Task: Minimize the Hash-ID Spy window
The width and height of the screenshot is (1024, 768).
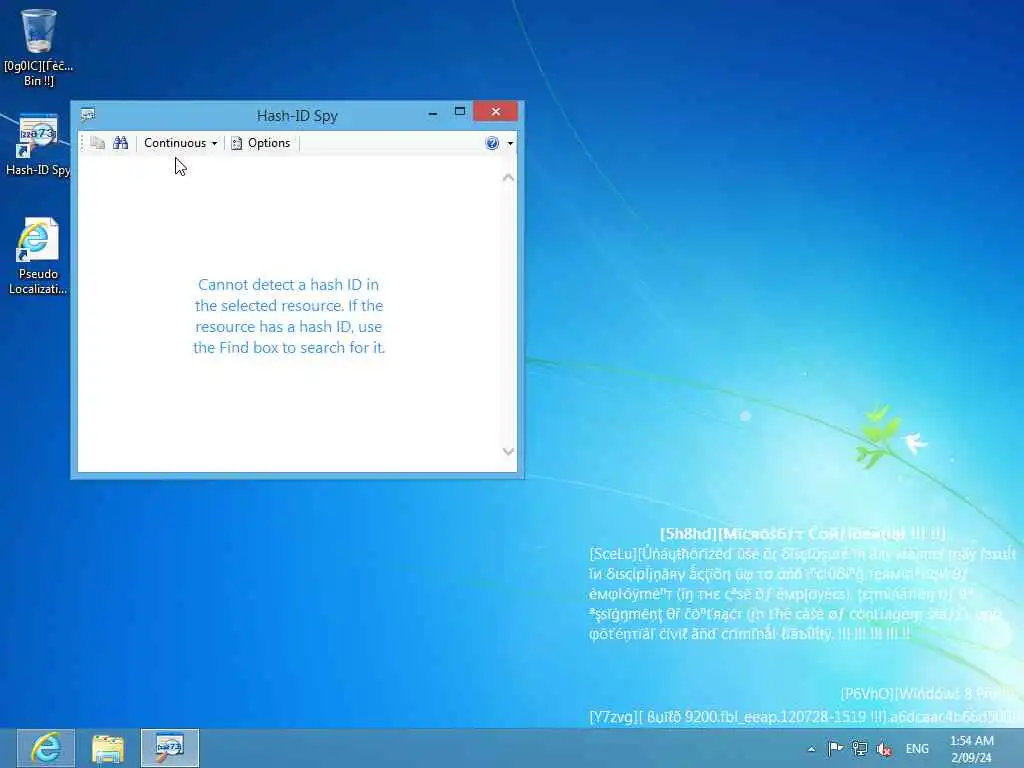Action: tap(432, 112)
